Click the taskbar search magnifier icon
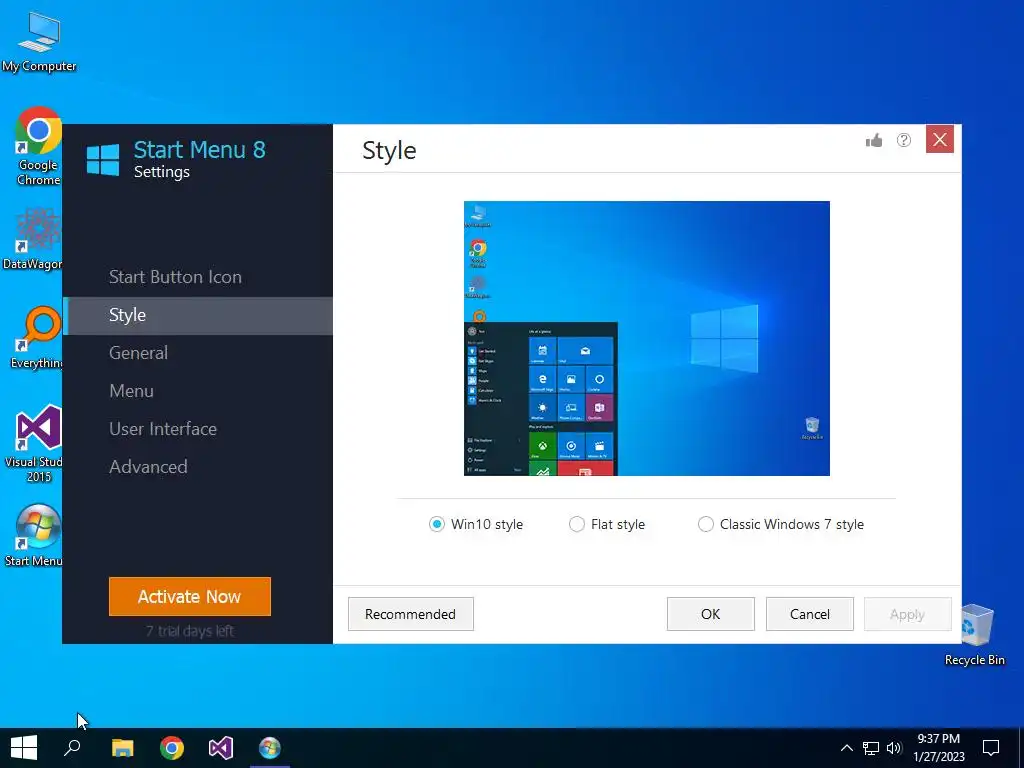Image resolution: width=1024 pixels, height=768 pixels. point(72,748)
